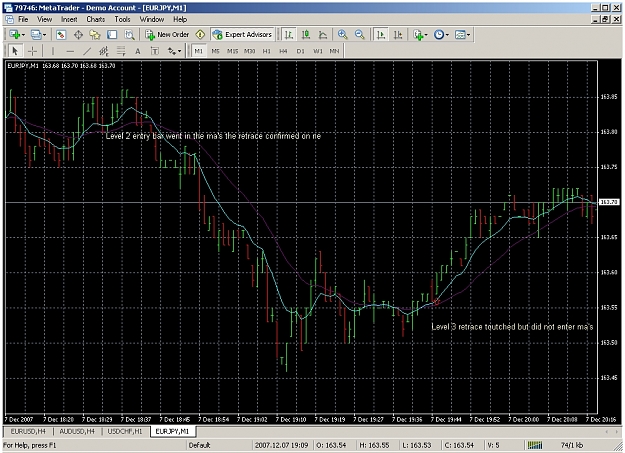Click the current price label on price scale
Image resolution: width=625 pixels, height=453 pixels.
609,202
